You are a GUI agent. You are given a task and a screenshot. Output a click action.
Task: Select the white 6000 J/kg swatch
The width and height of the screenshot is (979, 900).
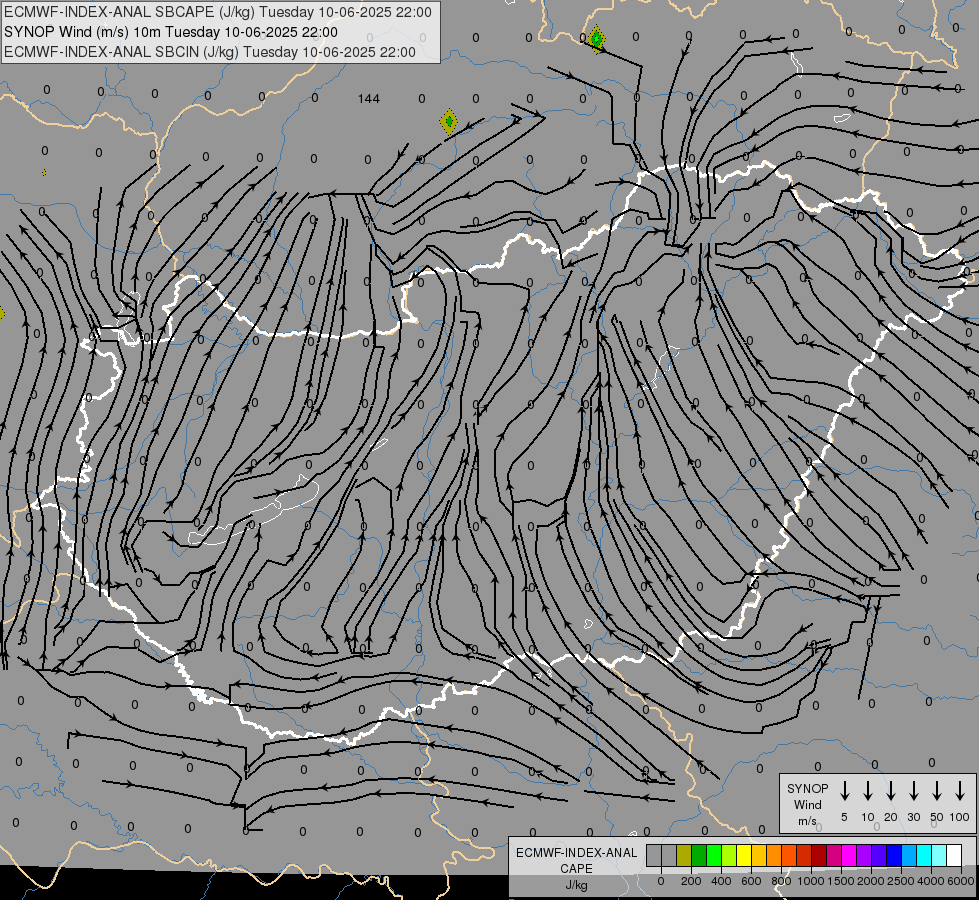[x=954, y=855]
